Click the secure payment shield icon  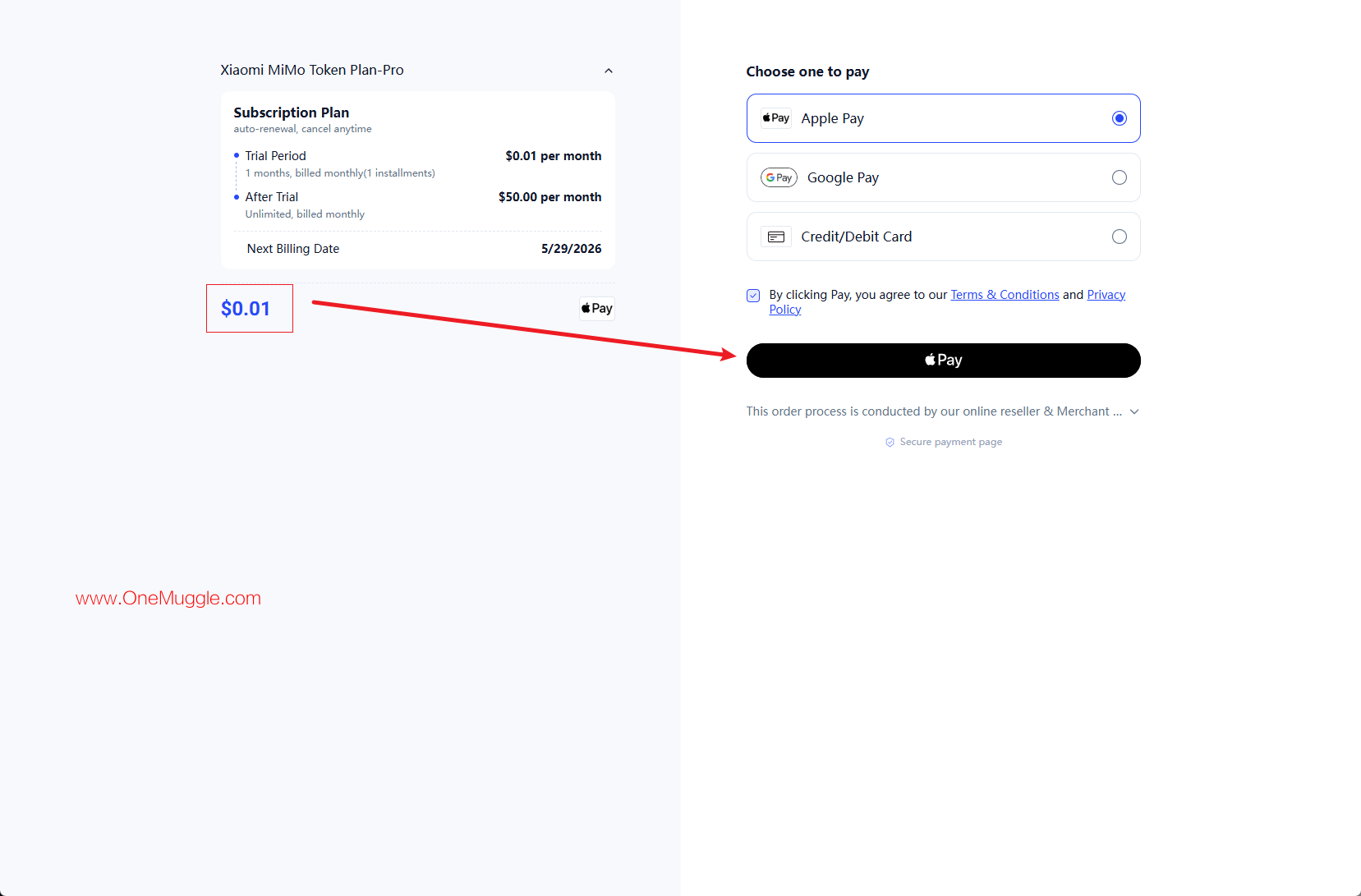[890, 442]
